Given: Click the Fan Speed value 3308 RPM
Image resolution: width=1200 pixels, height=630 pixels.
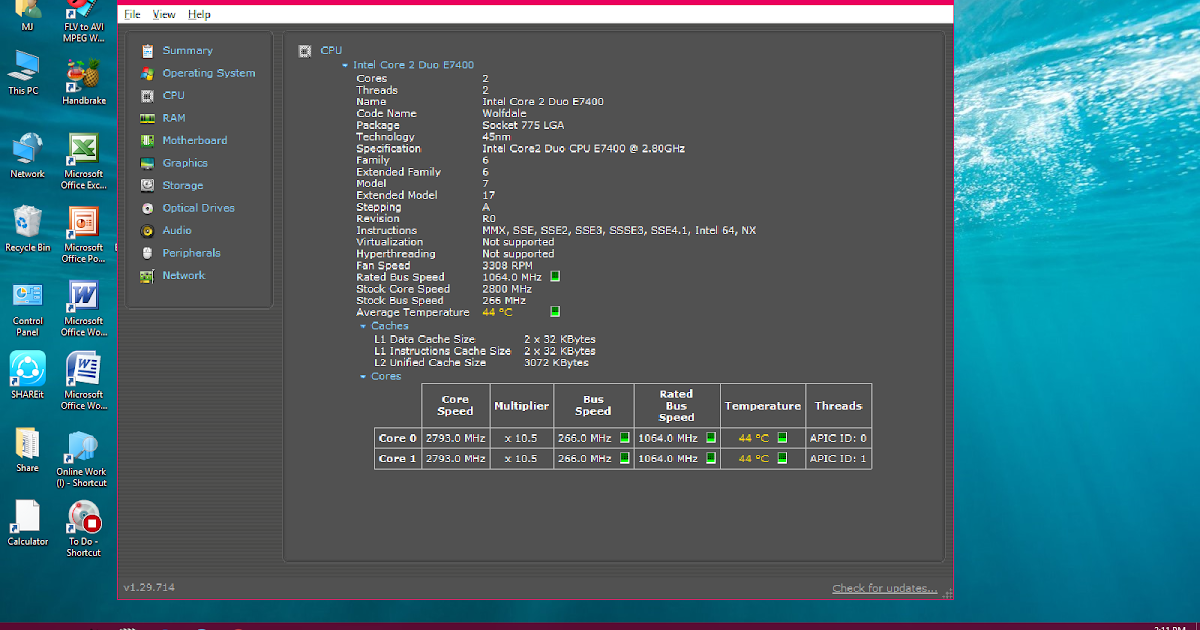Looking at the screenshot, I should 509,265.
